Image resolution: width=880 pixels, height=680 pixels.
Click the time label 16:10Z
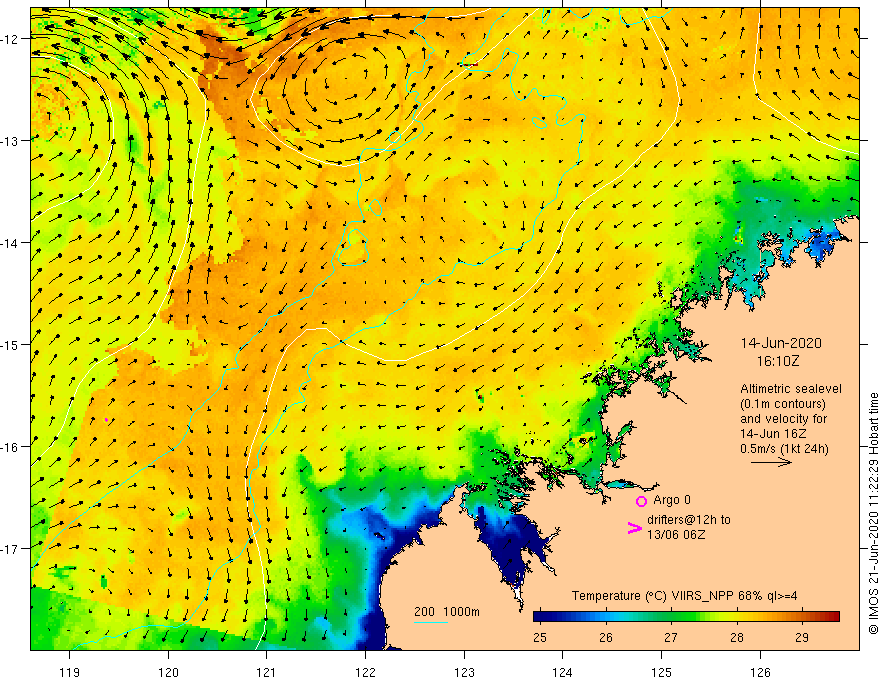(x=777, y=361)
